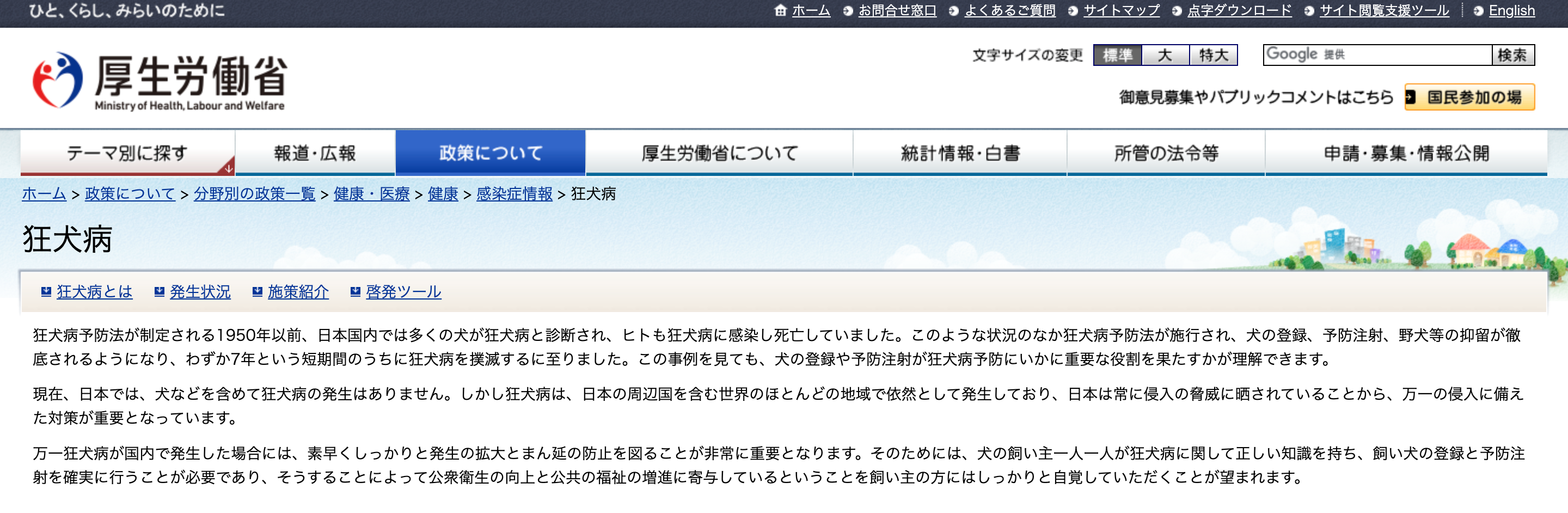Click the jump arrow icon beside 狂犬病とは
Image resolution: width=1568 pixels, height=513 pixels.
point(45,291)
